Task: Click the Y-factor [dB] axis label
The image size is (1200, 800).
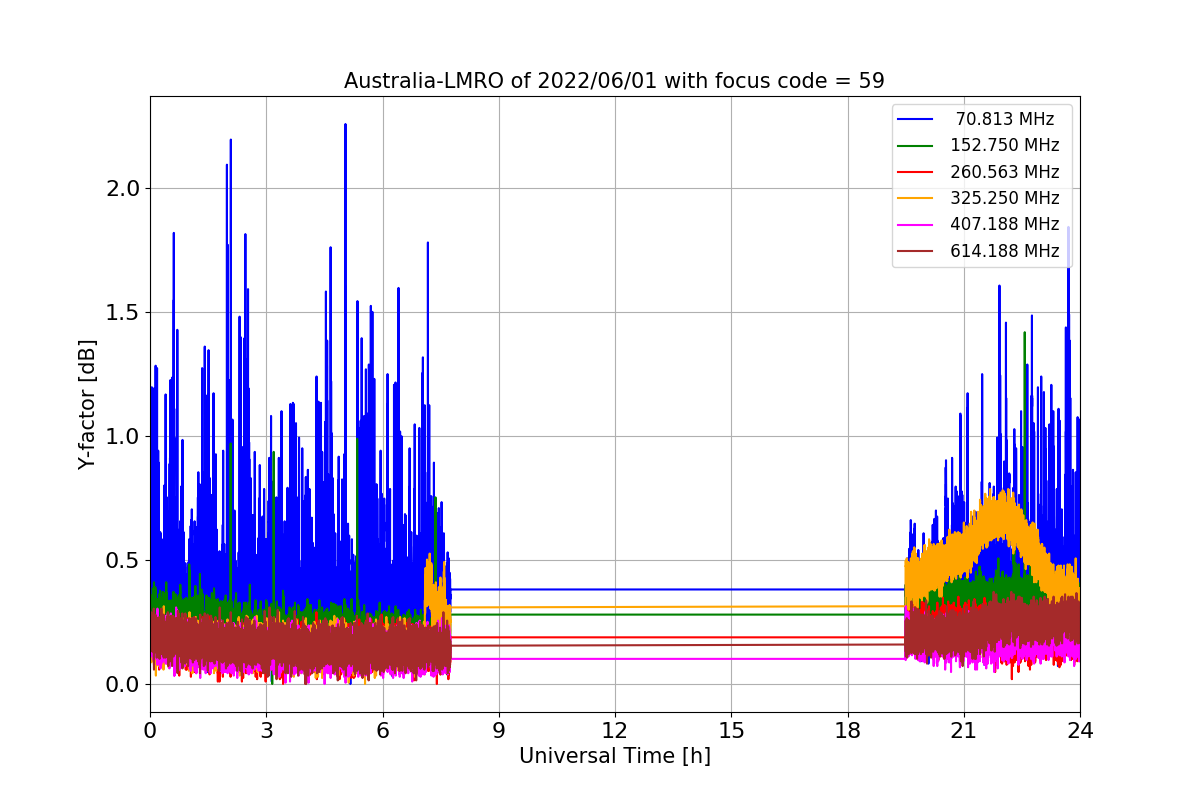Action: pyautogui.click(x=88, y=404)
